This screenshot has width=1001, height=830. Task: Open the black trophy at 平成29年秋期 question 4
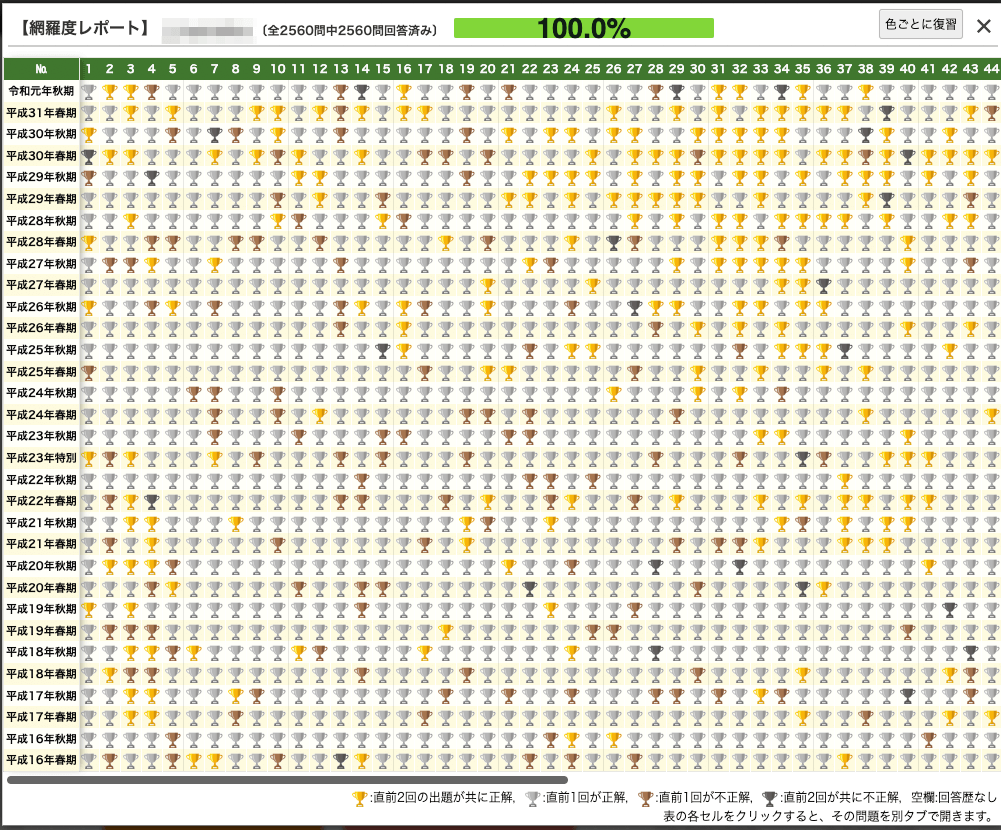(x=151, y=177)
